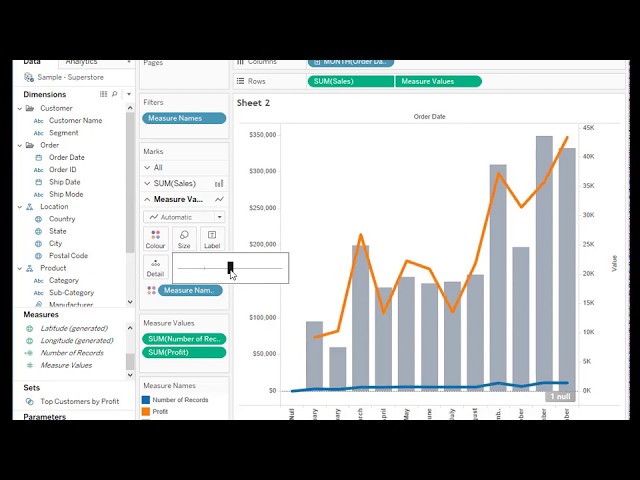Select the Segment dimension
Screen dimensions: 640x480
tap(64, 133)
